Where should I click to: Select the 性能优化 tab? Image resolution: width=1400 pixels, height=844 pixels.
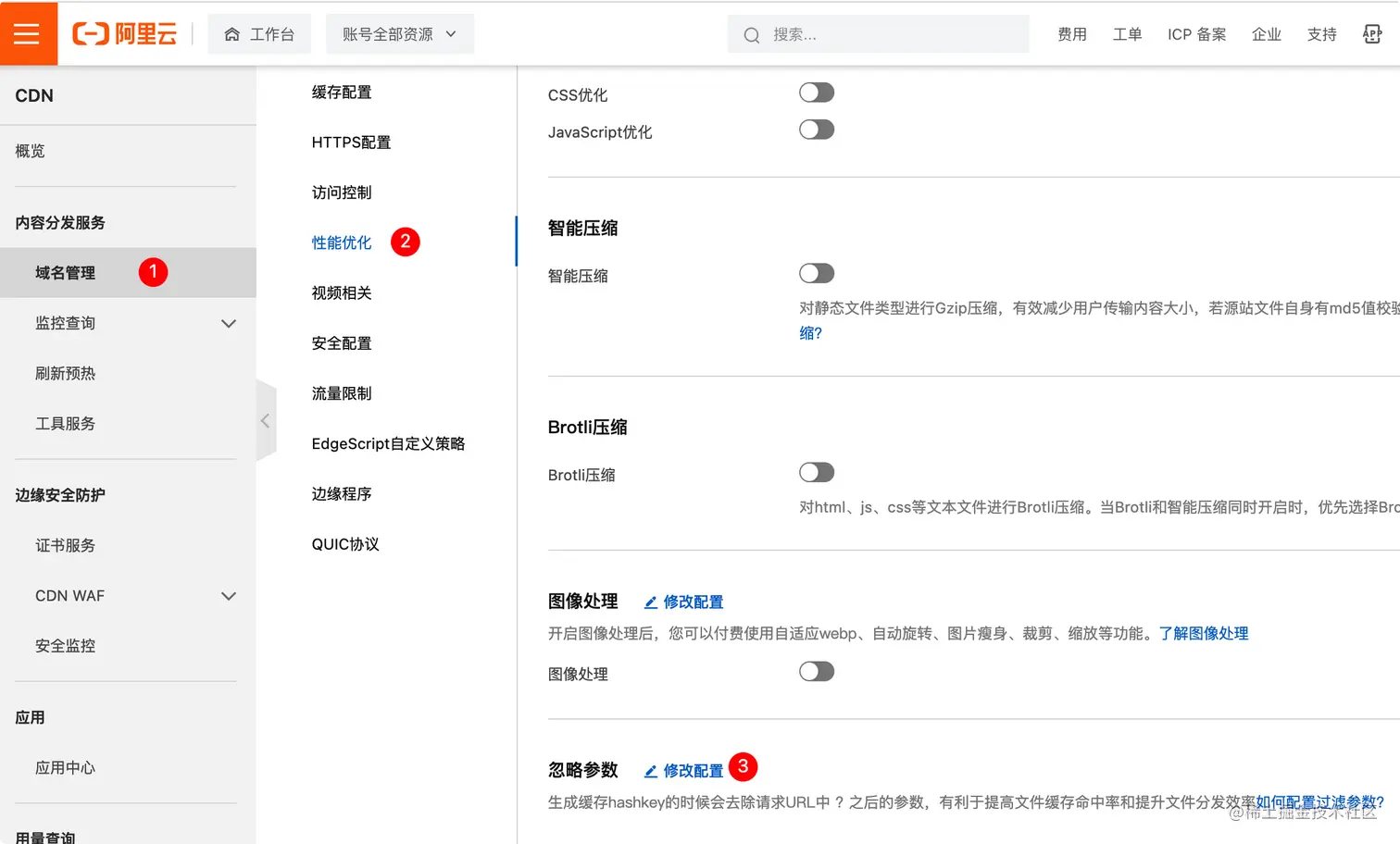pyautogui.click(x=342, y=242)
